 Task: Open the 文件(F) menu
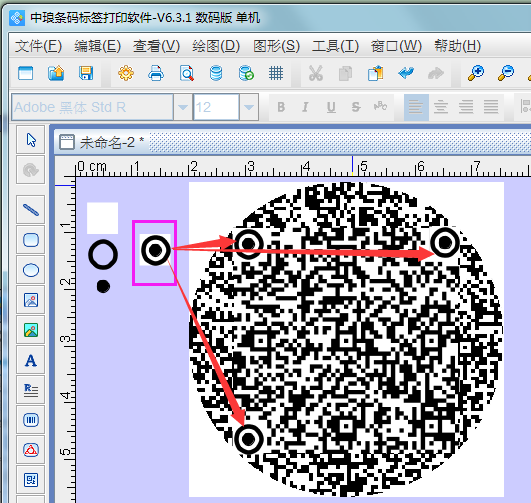38,46
